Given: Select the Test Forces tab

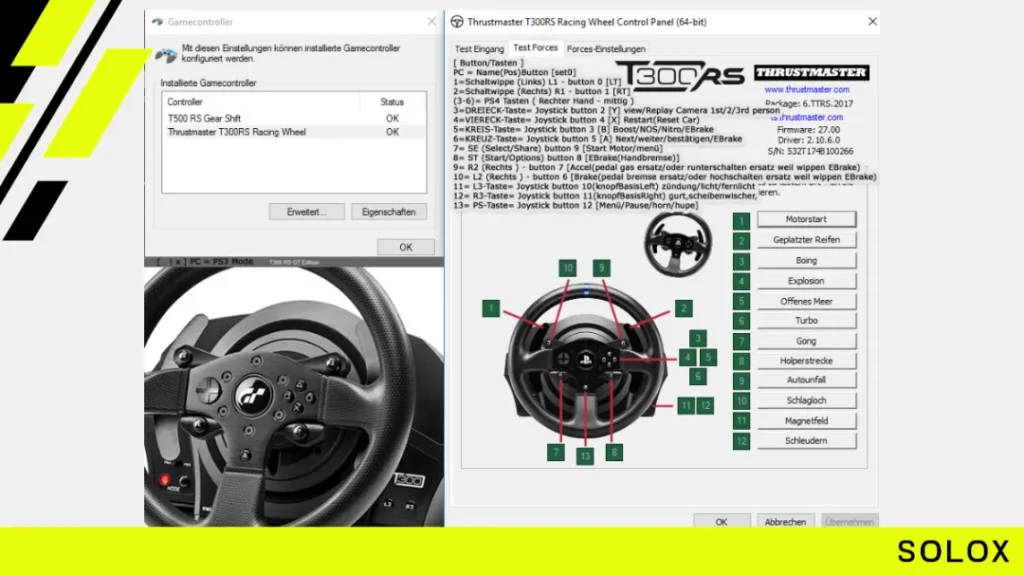Looking at the screenshot, I should point(536,48).
